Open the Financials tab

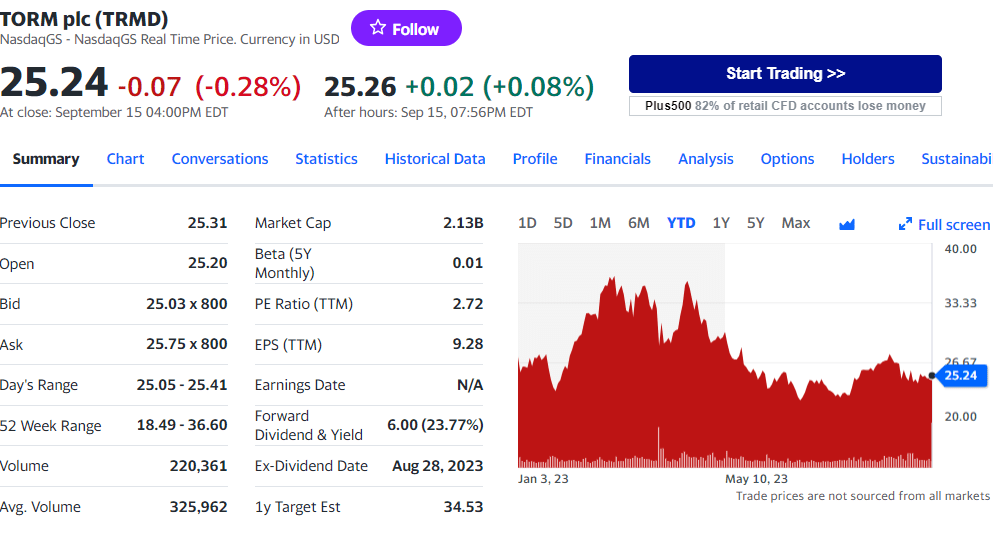coord(617,159)
